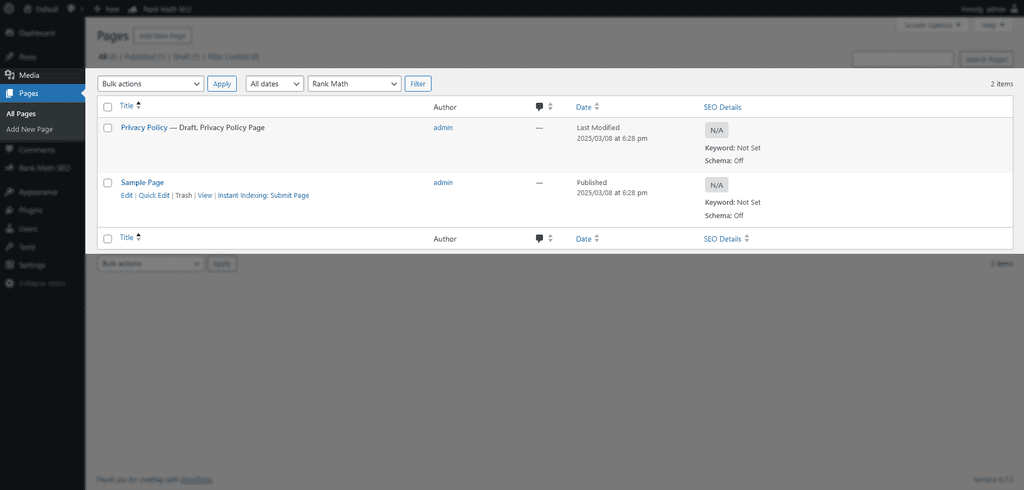Click the header SEO Details column link
The height and width of the screenshot is (490, 1024).
coord(722,107)
